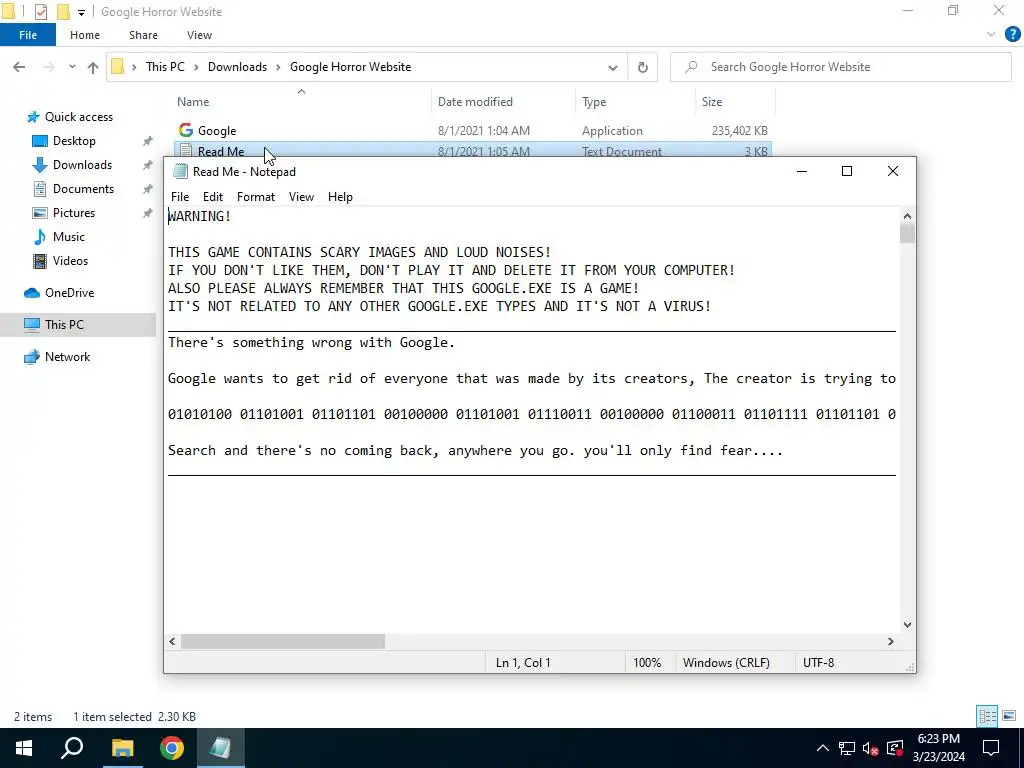1024x768 pixels.
Task: Open OneDrive in navigation pane
Action: (69, 293)
